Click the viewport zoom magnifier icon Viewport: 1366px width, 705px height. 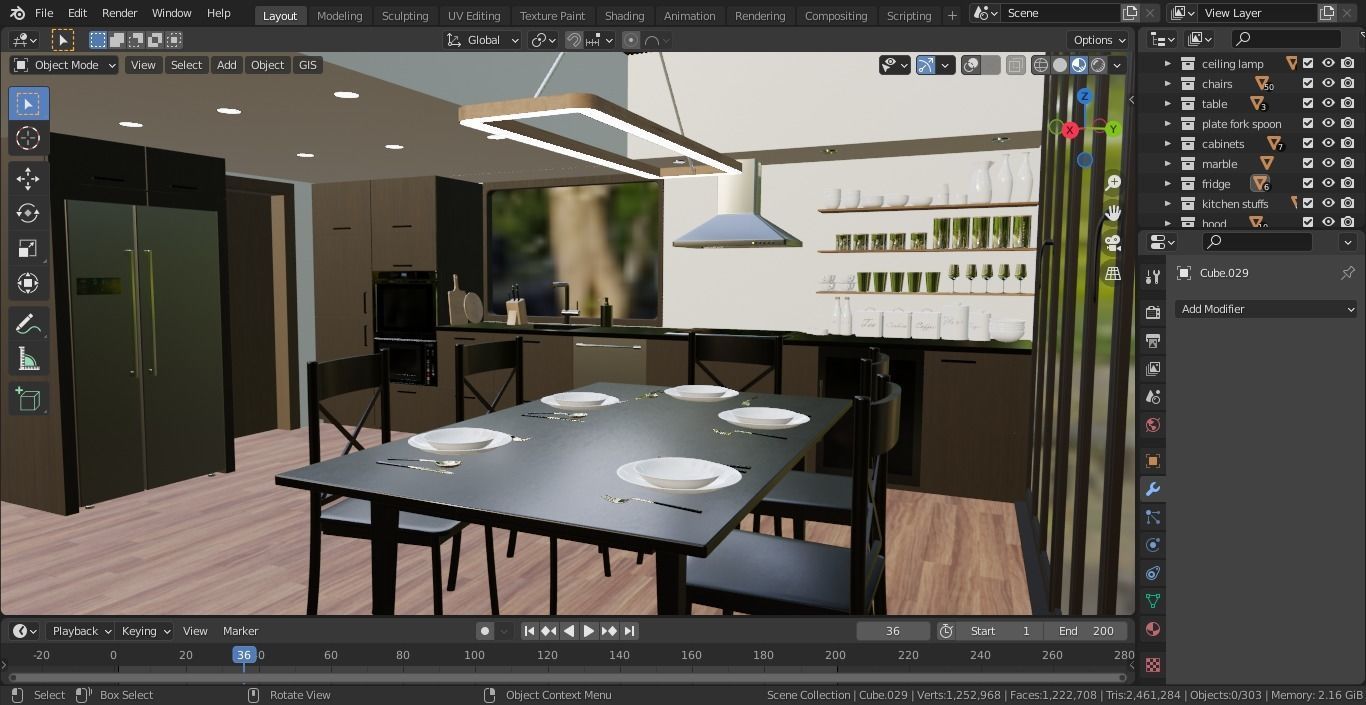tap(1113, 183)
